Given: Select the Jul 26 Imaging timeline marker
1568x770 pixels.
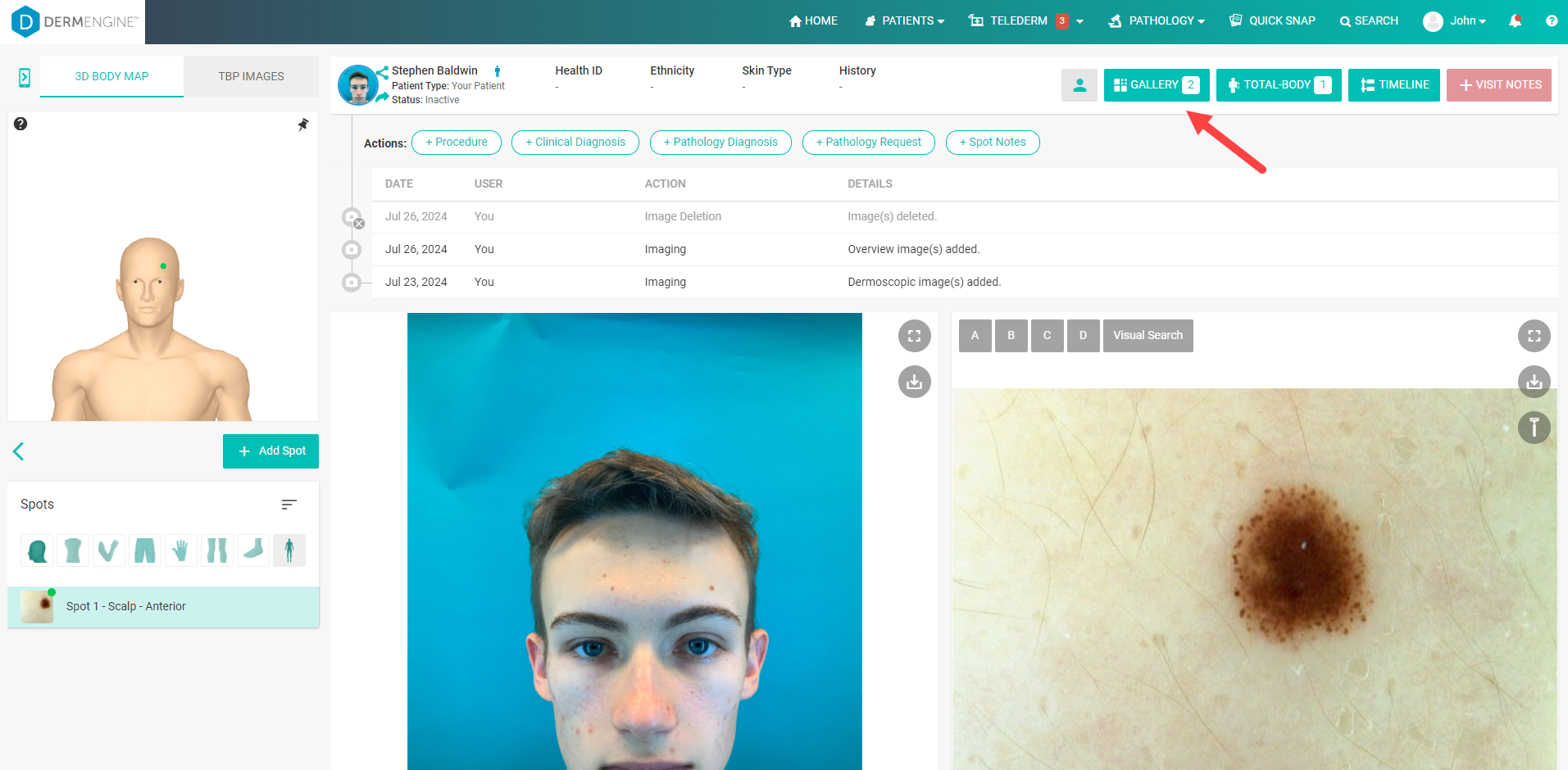Looking at the screenshot, I should (x=352, y=250).
